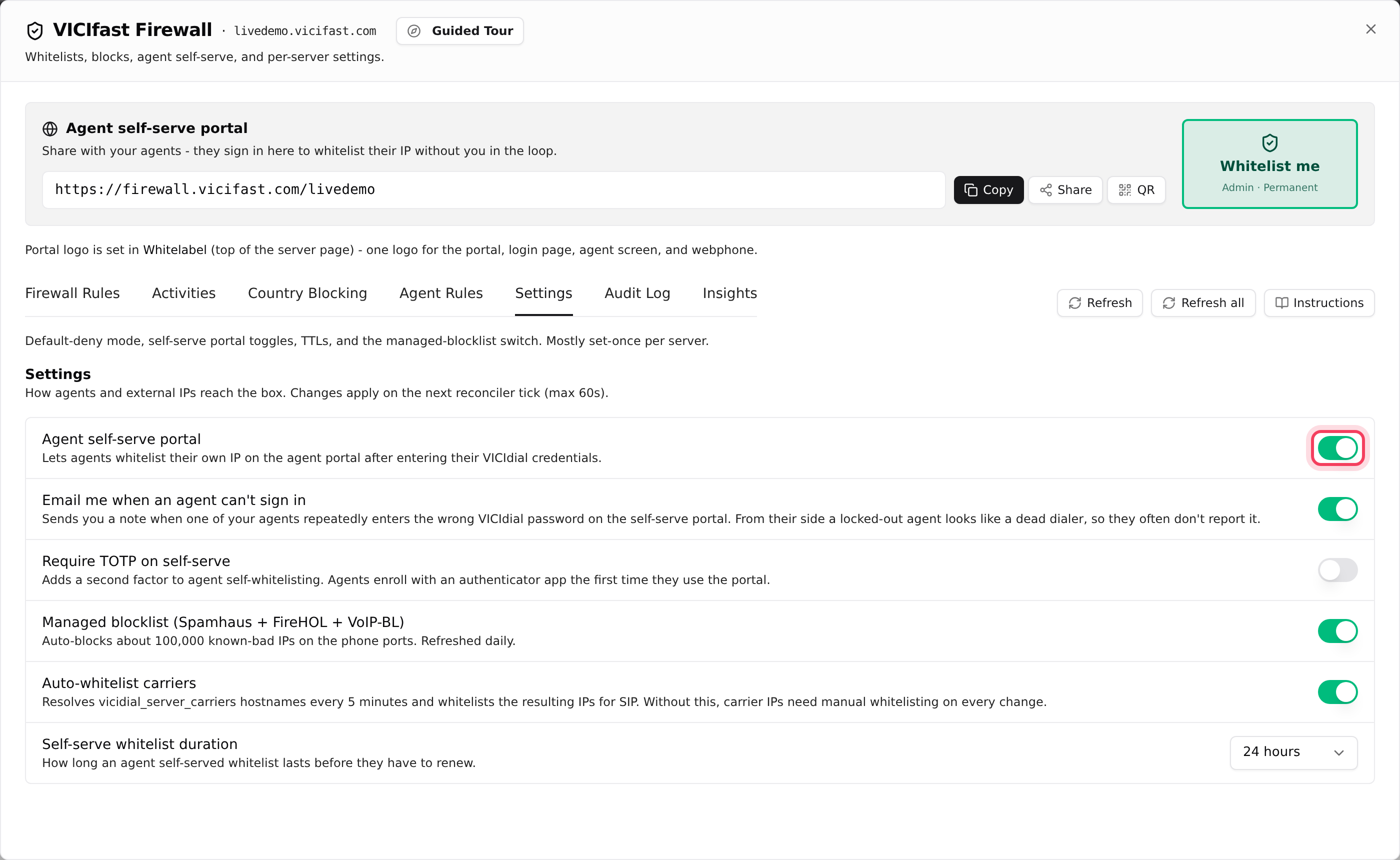Image resolution: width=1400 pixels, height=860 pixels.
Task: Open the Insights tab
Action: 729,293
